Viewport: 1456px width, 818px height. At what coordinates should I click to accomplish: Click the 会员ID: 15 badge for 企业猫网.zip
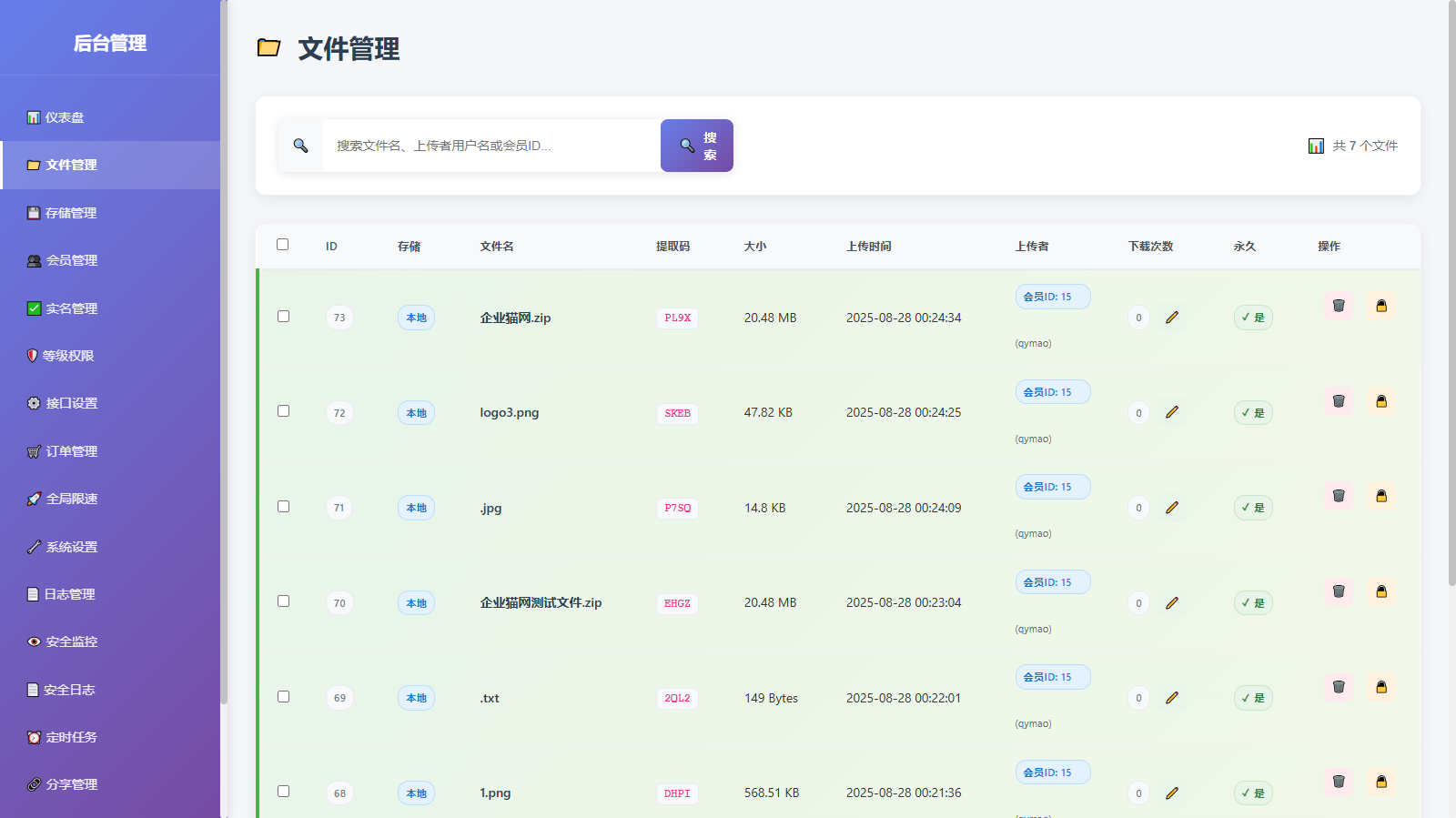[1052, 297]
